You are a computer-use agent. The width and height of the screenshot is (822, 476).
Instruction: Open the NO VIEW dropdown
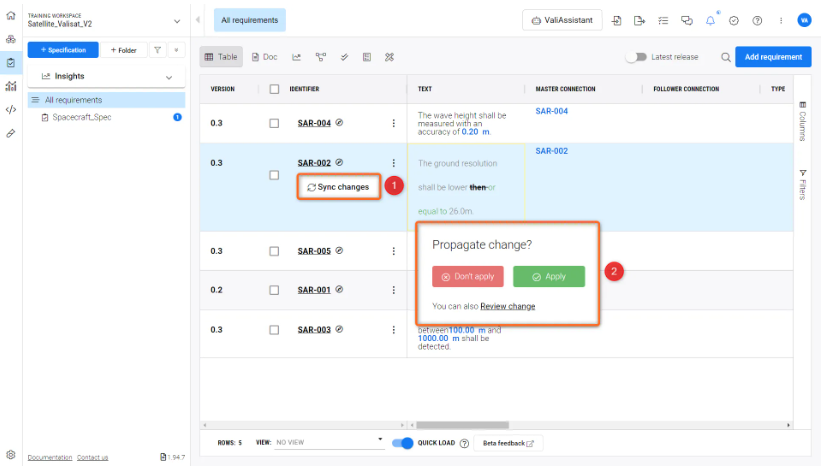pos(329,442)
